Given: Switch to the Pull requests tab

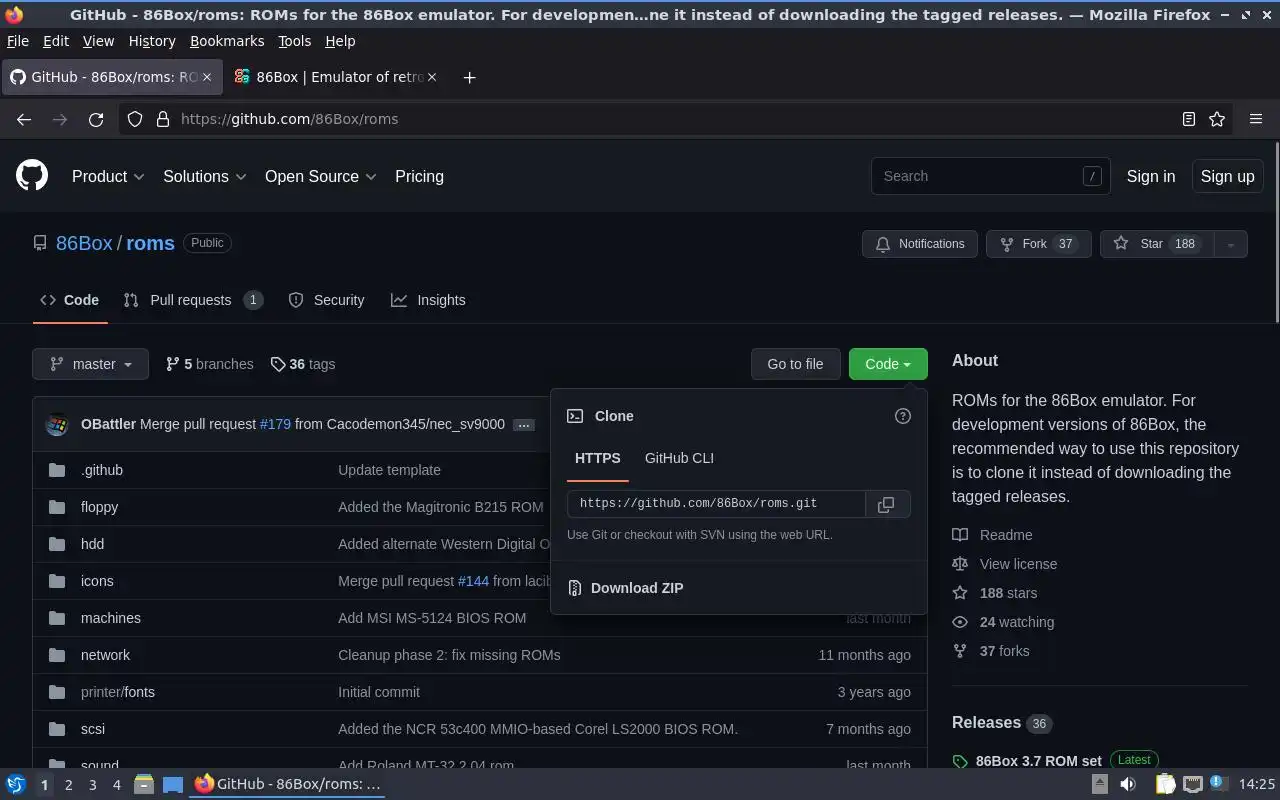Looking at the screenshot, I should tap(193, 300).
